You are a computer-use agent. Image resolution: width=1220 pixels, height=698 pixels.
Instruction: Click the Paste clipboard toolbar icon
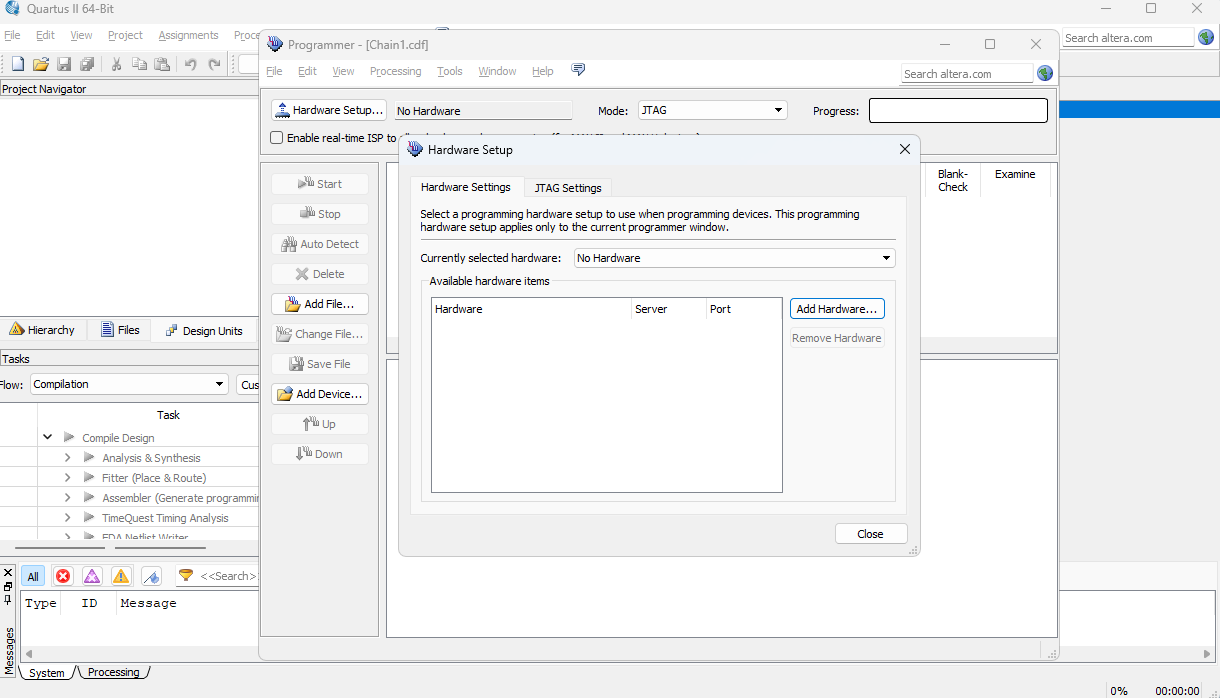coord(161,64)
